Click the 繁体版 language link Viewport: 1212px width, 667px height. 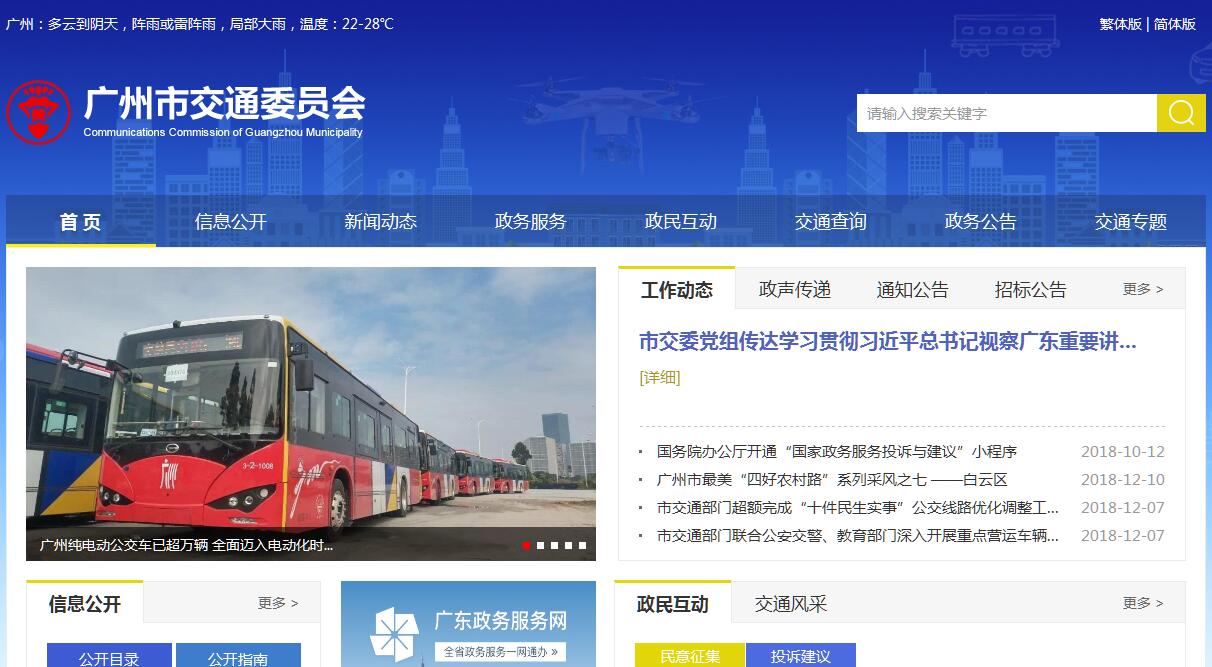[1120, 24]
